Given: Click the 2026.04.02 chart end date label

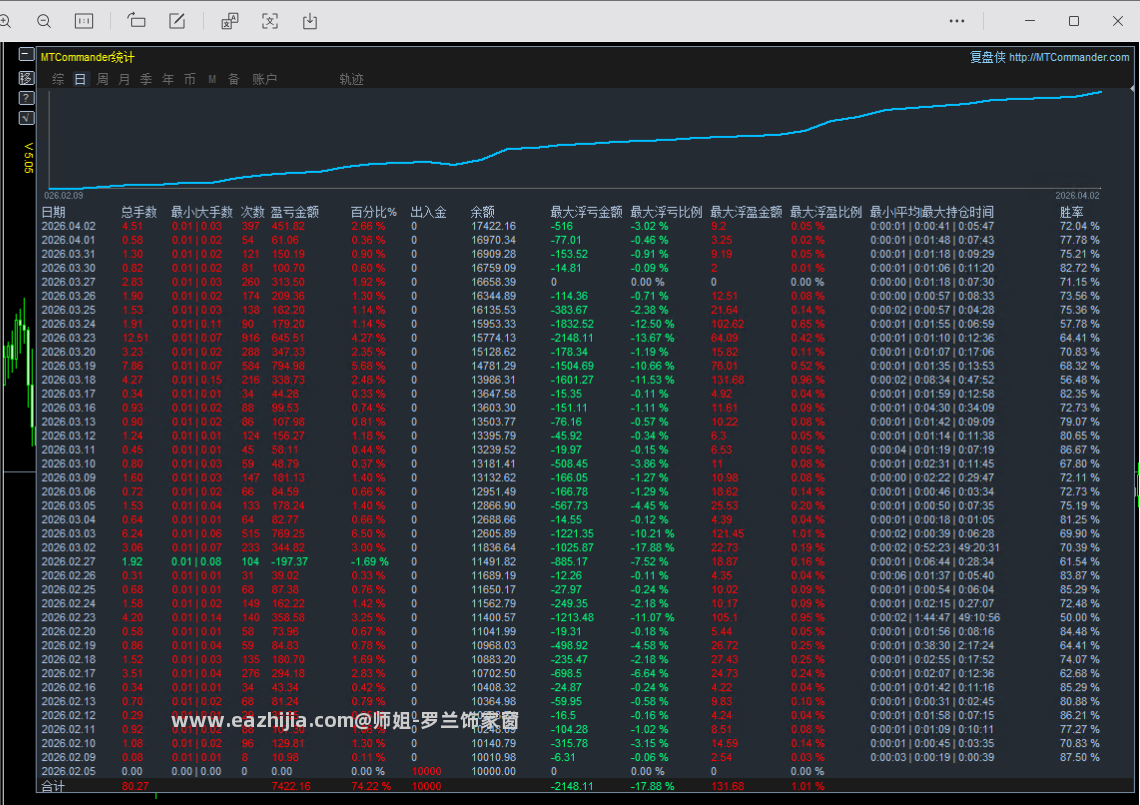Looking at the screenshot, I should tap(1077, 196).
